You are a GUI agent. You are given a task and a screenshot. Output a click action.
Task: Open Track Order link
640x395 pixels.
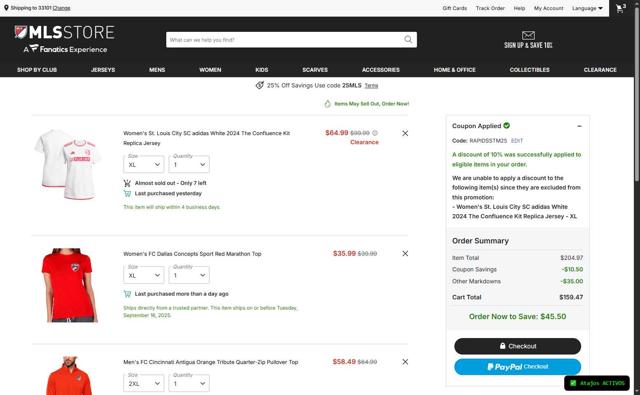pyautogui.click(x=490, y=8)
